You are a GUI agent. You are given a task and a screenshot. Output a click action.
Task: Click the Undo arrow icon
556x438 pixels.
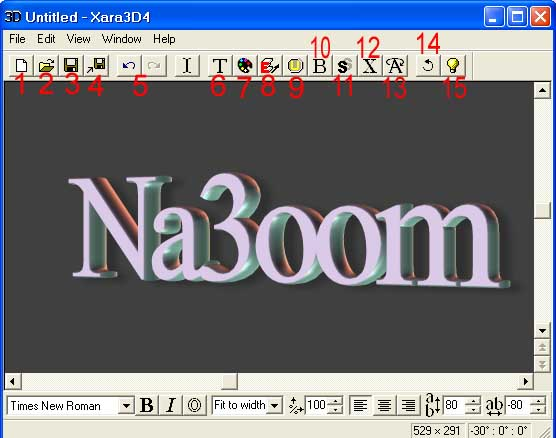[x=129, y=66]
